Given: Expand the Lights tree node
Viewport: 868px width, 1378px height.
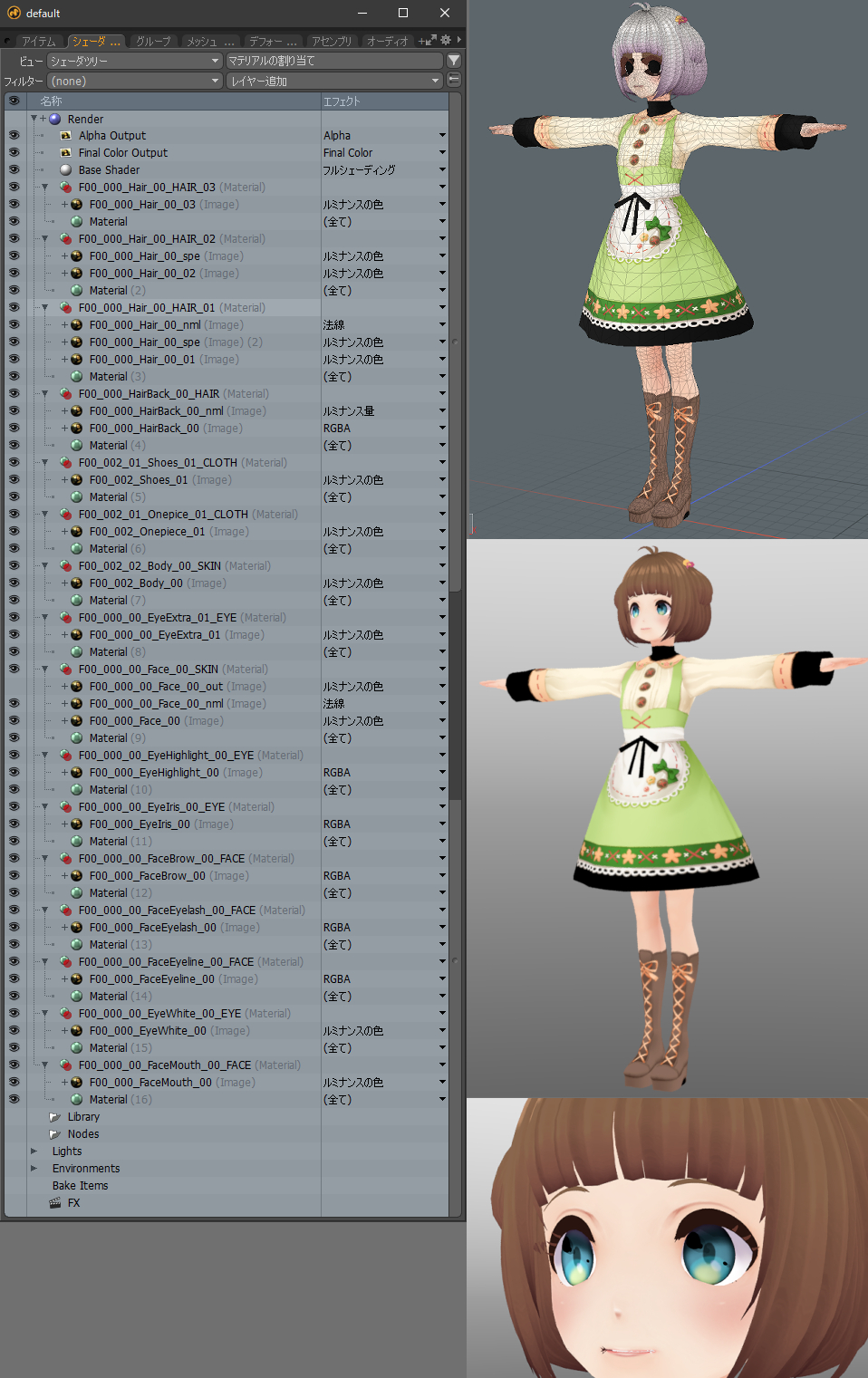Looking at the screenshot, I should click(x=34, y=1152).
